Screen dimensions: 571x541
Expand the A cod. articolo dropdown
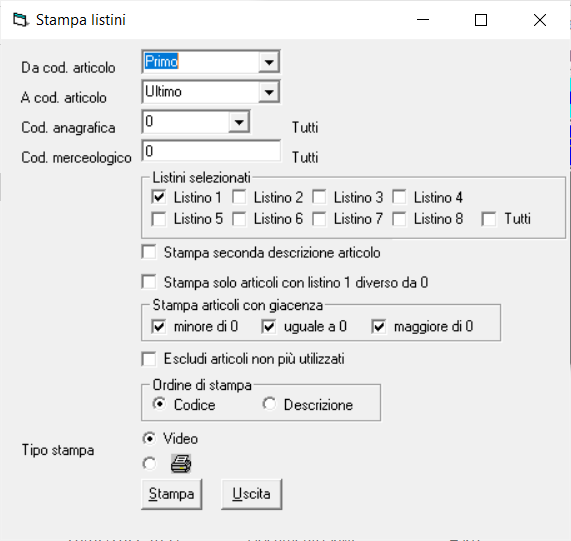tap(269, 92)
